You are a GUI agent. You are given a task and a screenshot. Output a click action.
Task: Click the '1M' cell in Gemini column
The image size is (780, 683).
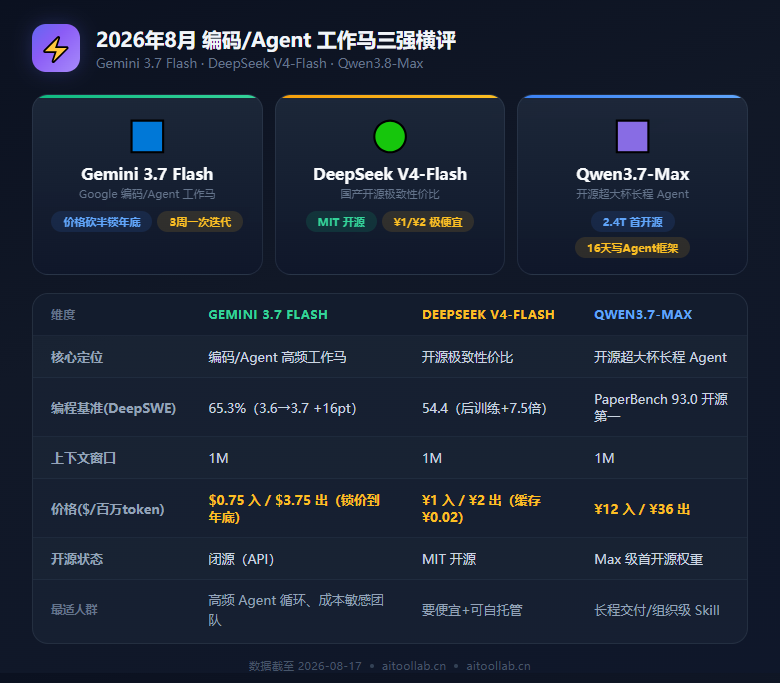pyautogui.click(x=218, y=458)
